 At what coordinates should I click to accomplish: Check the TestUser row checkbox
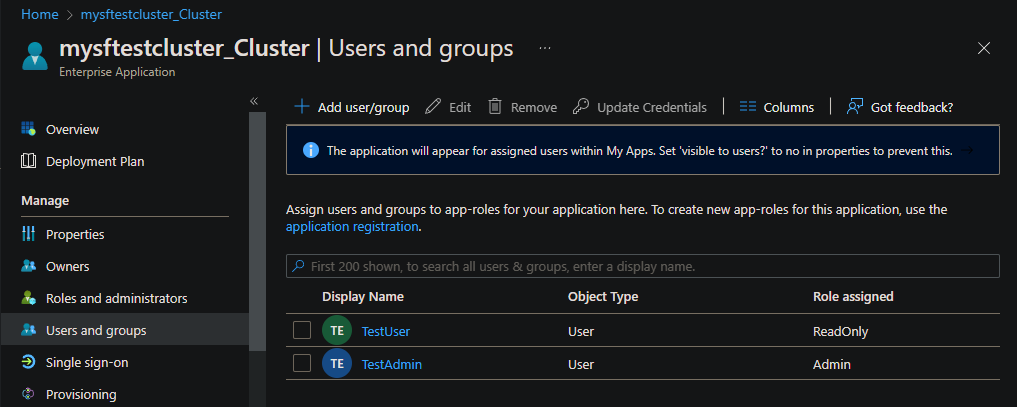point(302,331)
